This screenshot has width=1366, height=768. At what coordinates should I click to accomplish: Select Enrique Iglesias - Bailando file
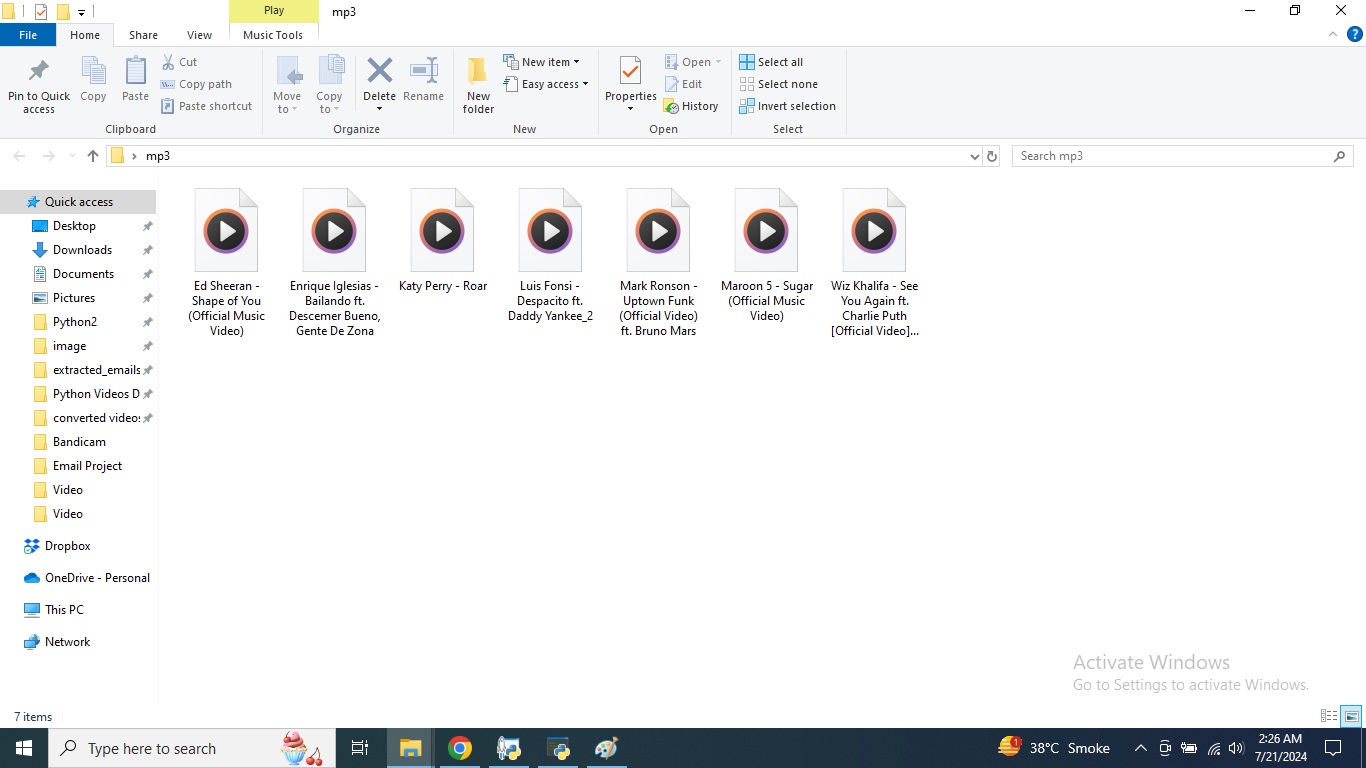pyautogui.click(x=334, y=263)
